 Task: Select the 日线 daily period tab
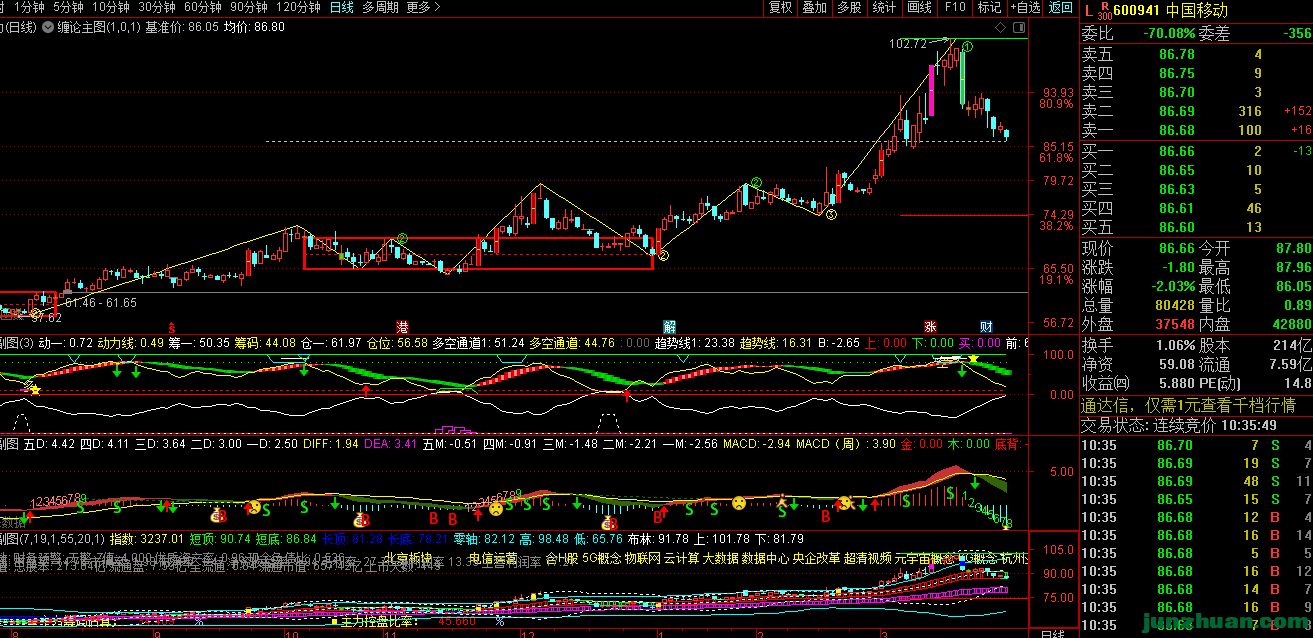(x=342, y=7)
